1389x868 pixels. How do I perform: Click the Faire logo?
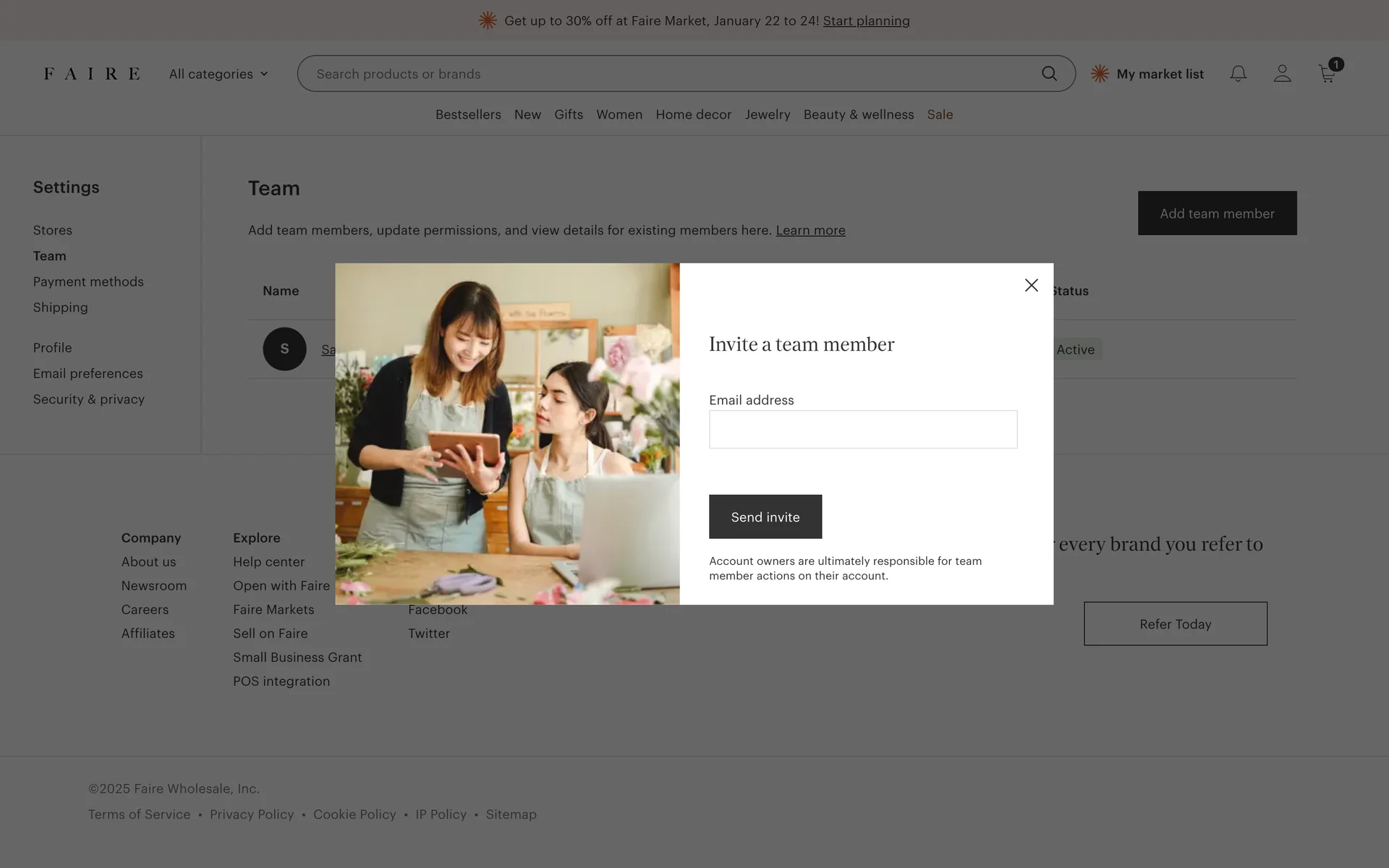click(92, 74)
